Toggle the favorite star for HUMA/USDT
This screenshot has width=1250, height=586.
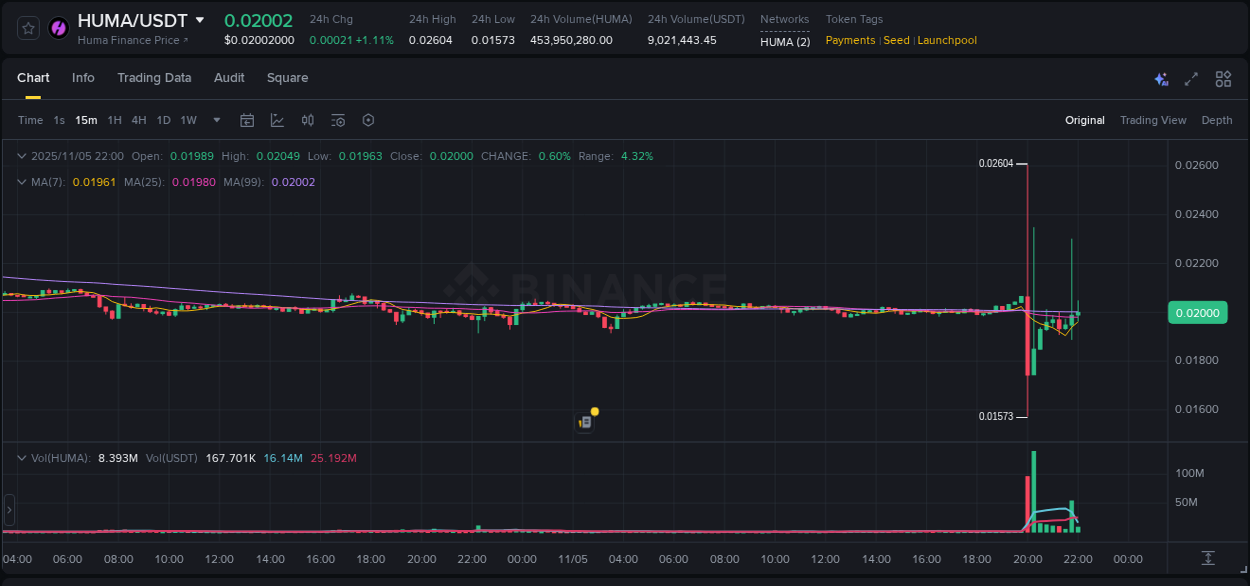click(x=27, y=27)
